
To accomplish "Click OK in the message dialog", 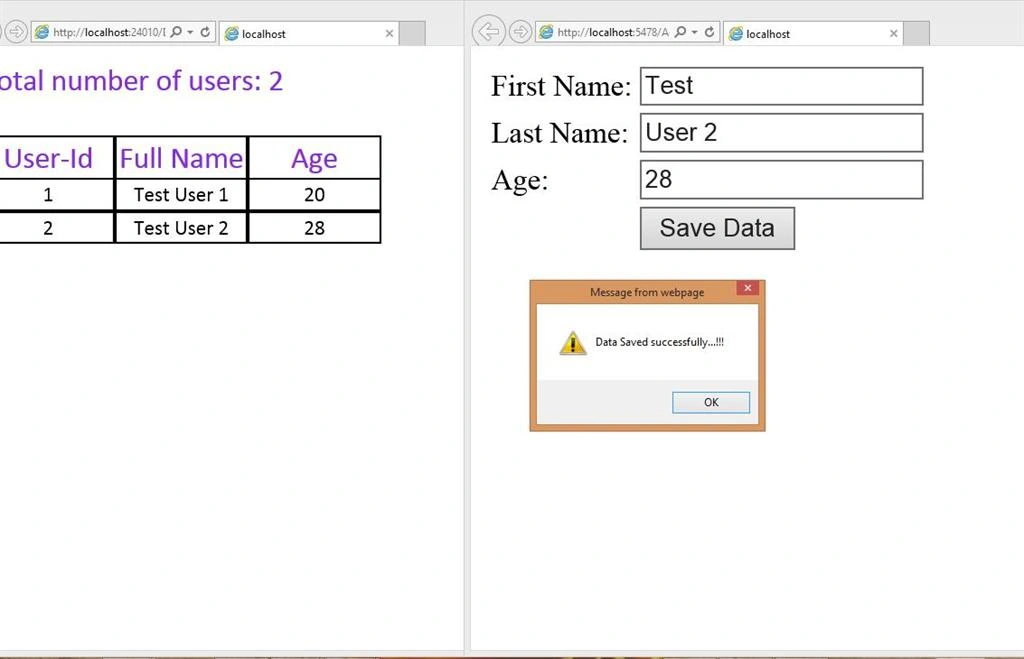I will tap(711, 402).
